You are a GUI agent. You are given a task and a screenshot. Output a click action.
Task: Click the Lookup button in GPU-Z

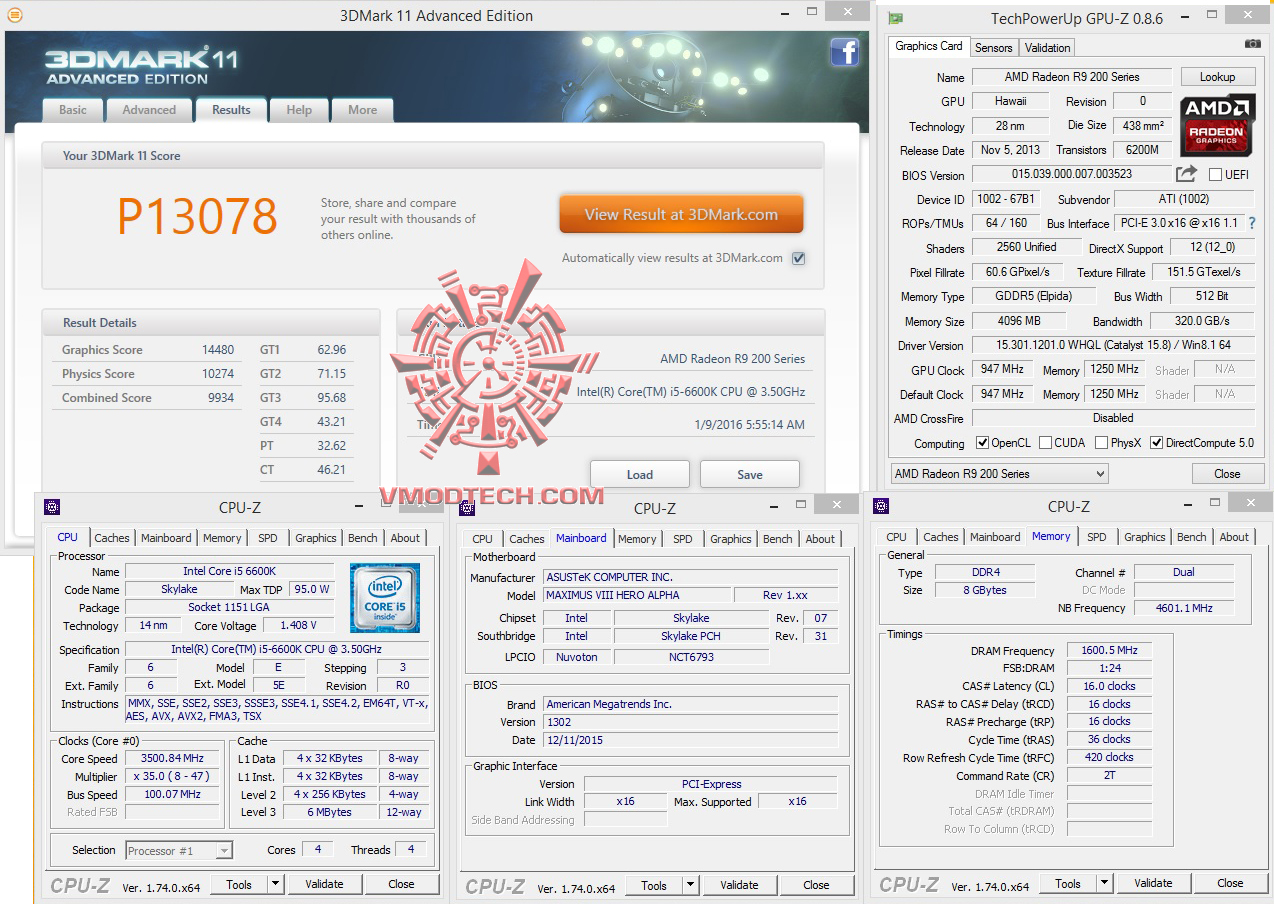click(x=1217, y=77)
